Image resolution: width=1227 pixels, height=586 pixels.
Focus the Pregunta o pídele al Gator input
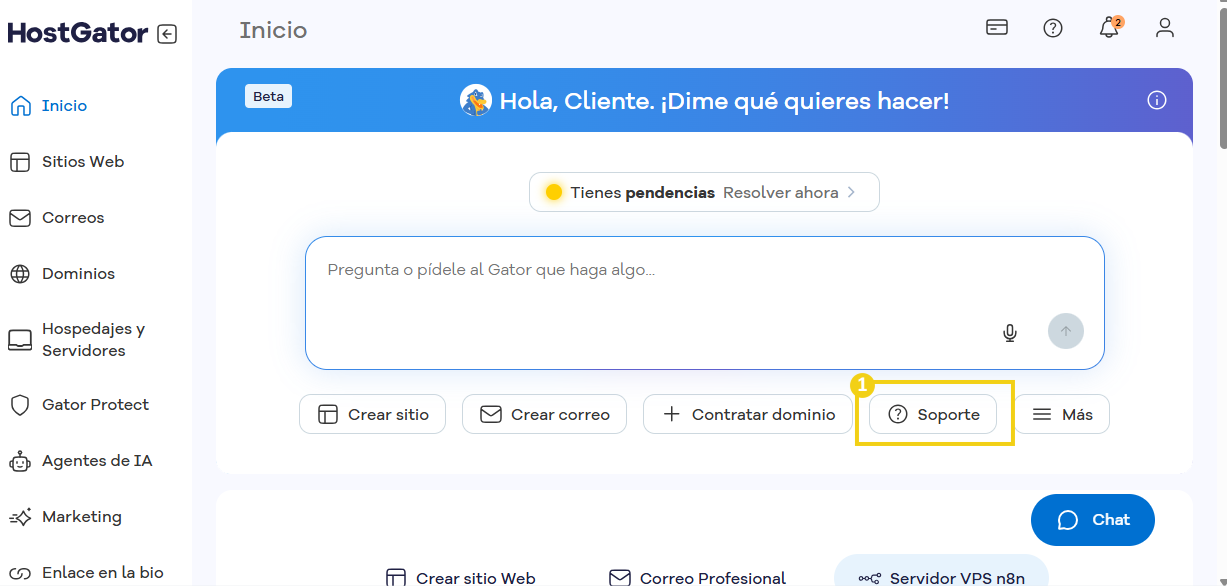tap(705, 303)
